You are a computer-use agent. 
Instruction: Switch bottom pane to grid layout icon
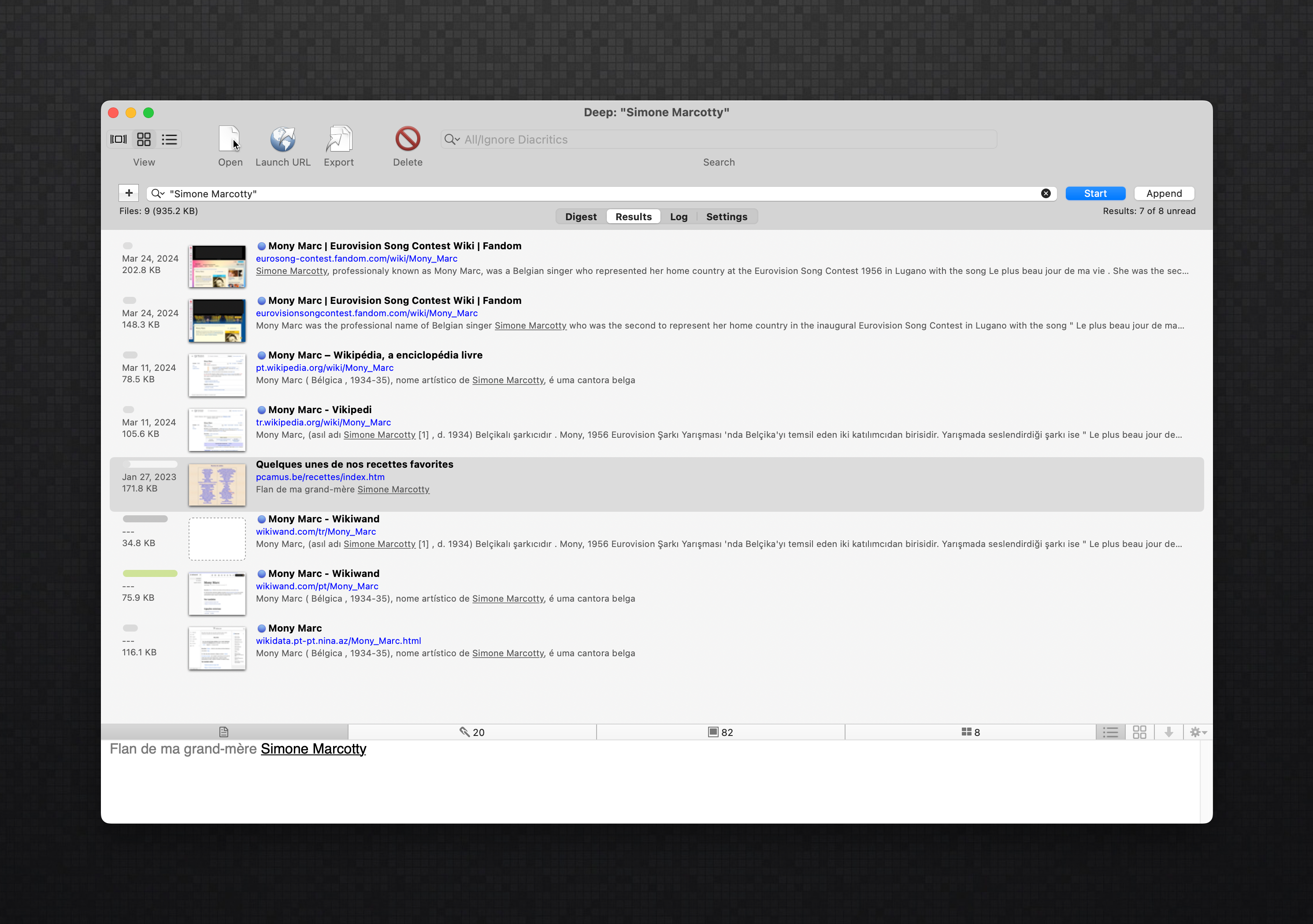click(x=1140, y=732)
